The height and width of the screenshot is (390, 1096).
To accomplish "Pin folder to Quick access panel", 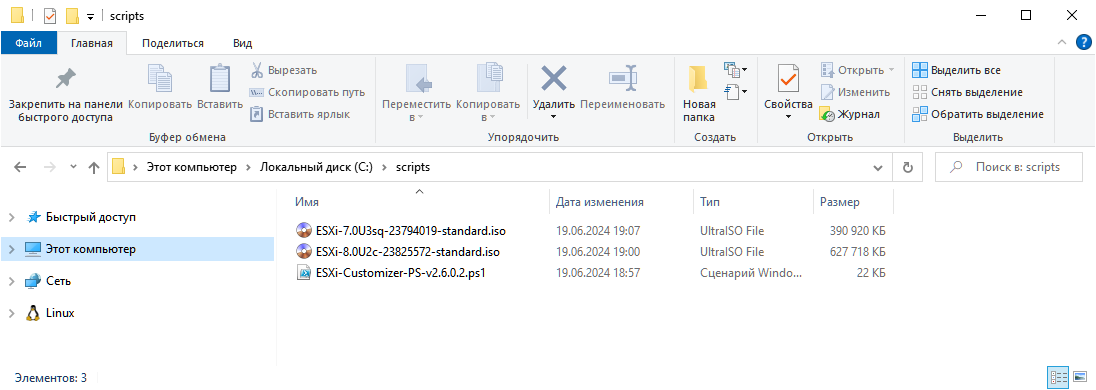I will click(x=65, y=92).
